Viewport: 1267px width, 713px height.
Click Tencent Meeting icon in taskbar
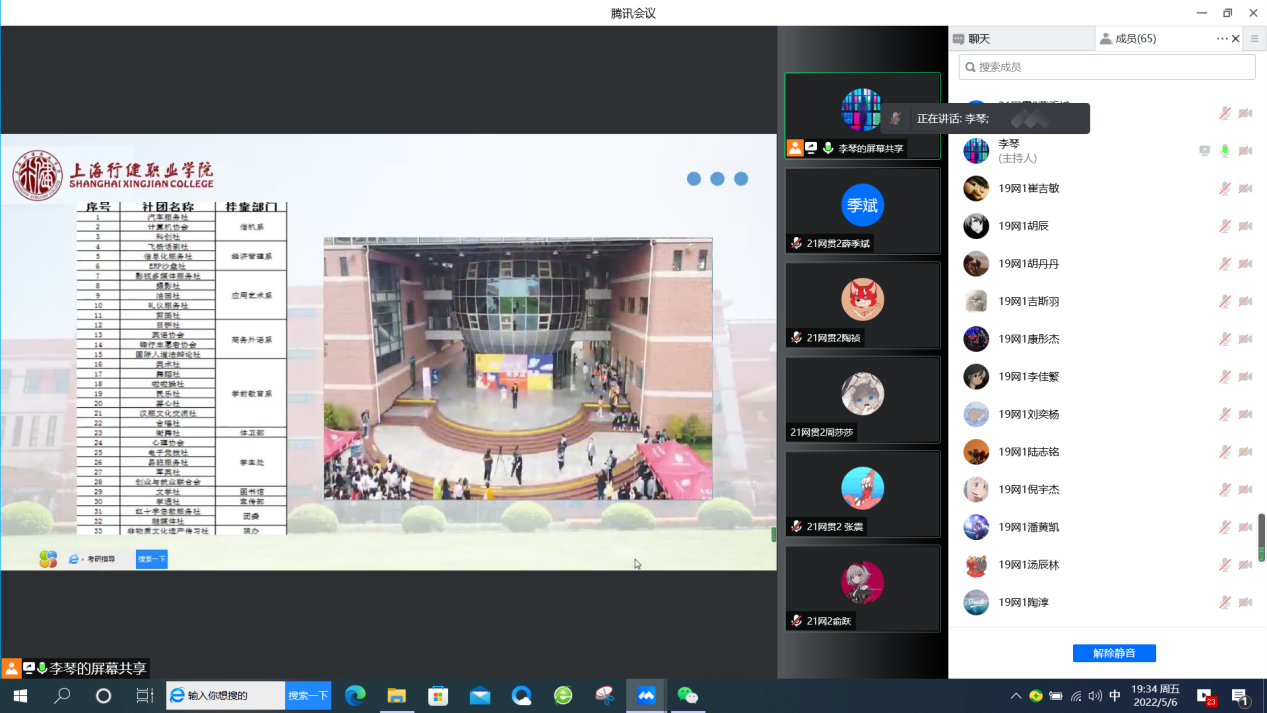(646, 696)
